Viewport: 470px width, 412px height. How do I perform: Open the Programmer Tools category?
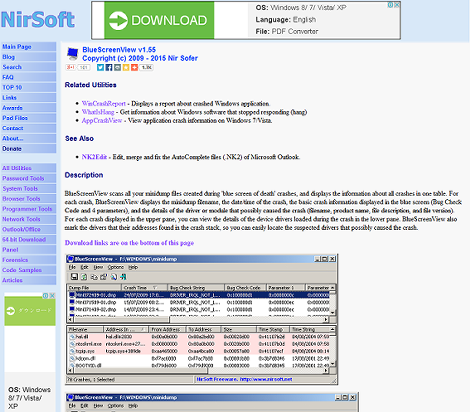28,209
